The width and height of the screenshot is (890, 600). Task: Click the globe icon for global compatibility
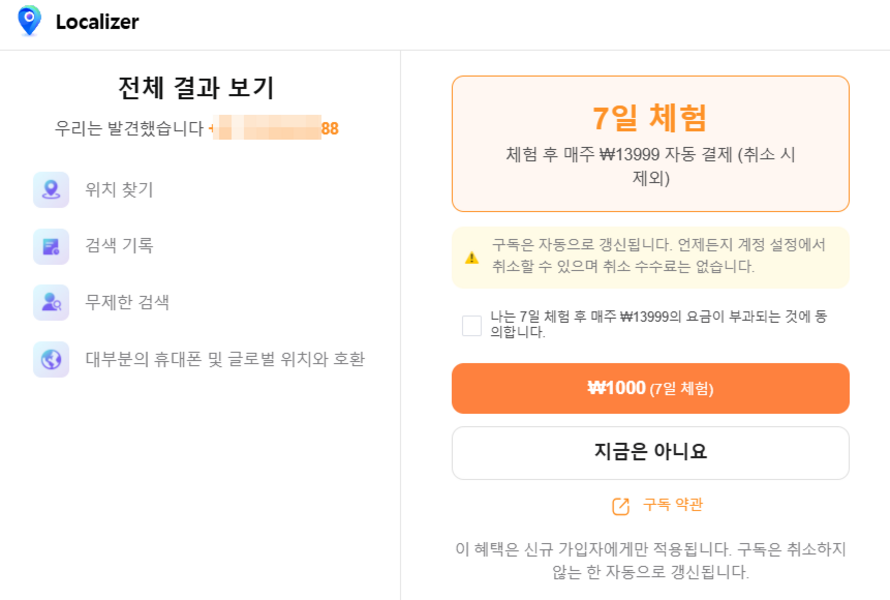51,359
